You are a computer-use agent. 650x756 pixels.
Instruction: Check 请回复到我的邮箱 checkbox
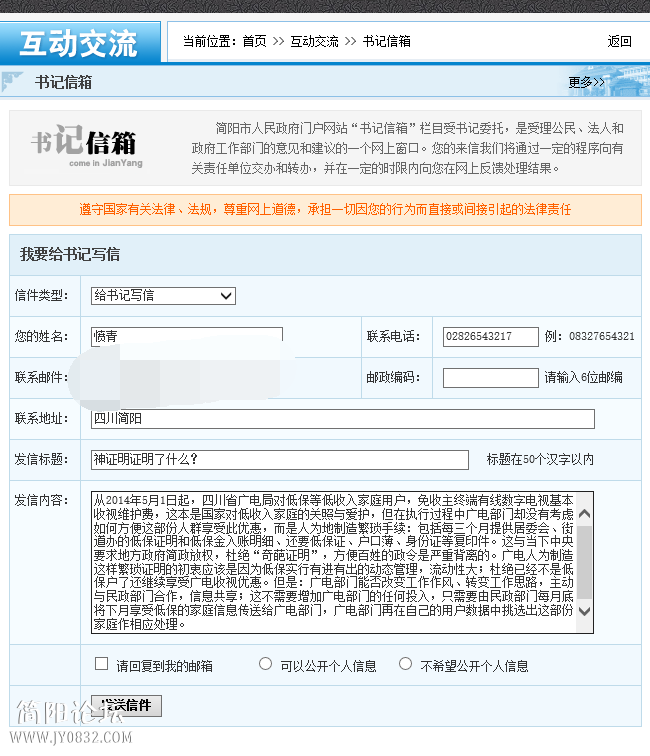pos(101,664)
